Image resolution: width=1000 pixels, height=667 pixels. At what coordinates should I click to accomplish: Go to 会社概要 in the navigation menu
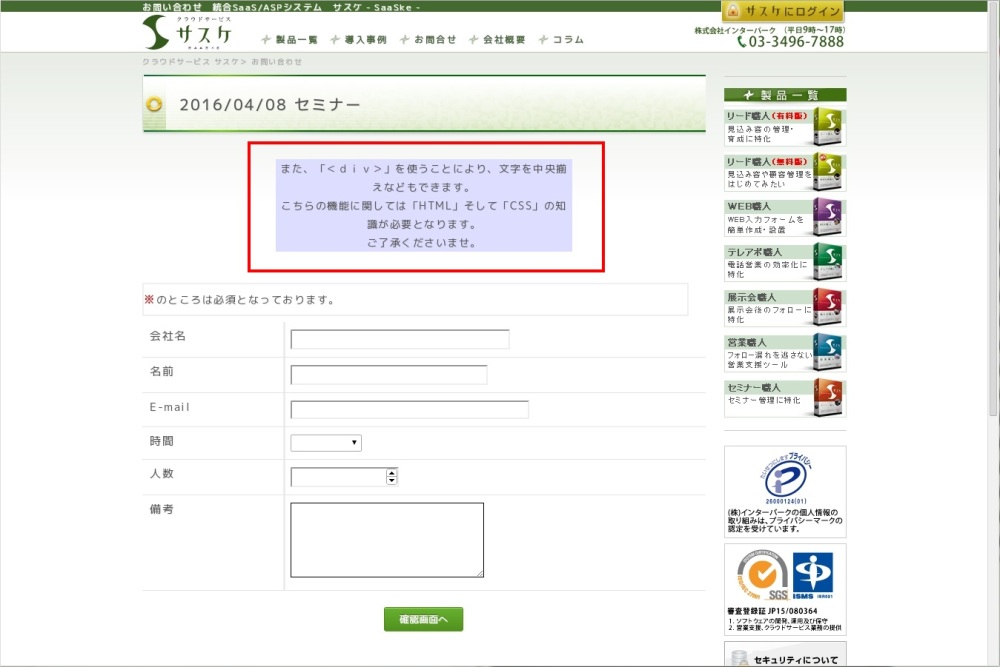click(497, 40)
